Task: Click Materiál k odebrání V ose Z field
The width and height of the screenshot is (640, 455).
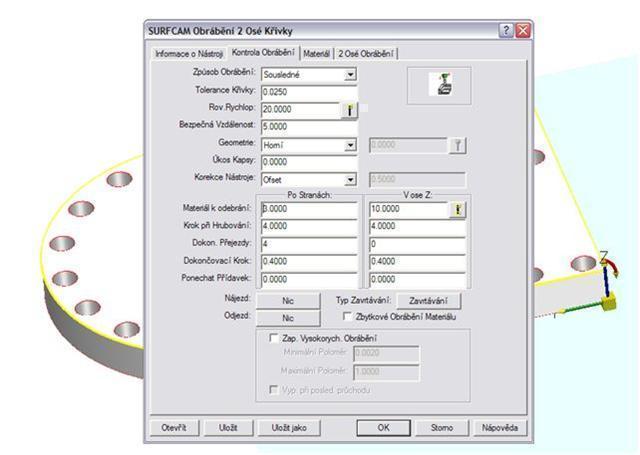Action: 409,209
